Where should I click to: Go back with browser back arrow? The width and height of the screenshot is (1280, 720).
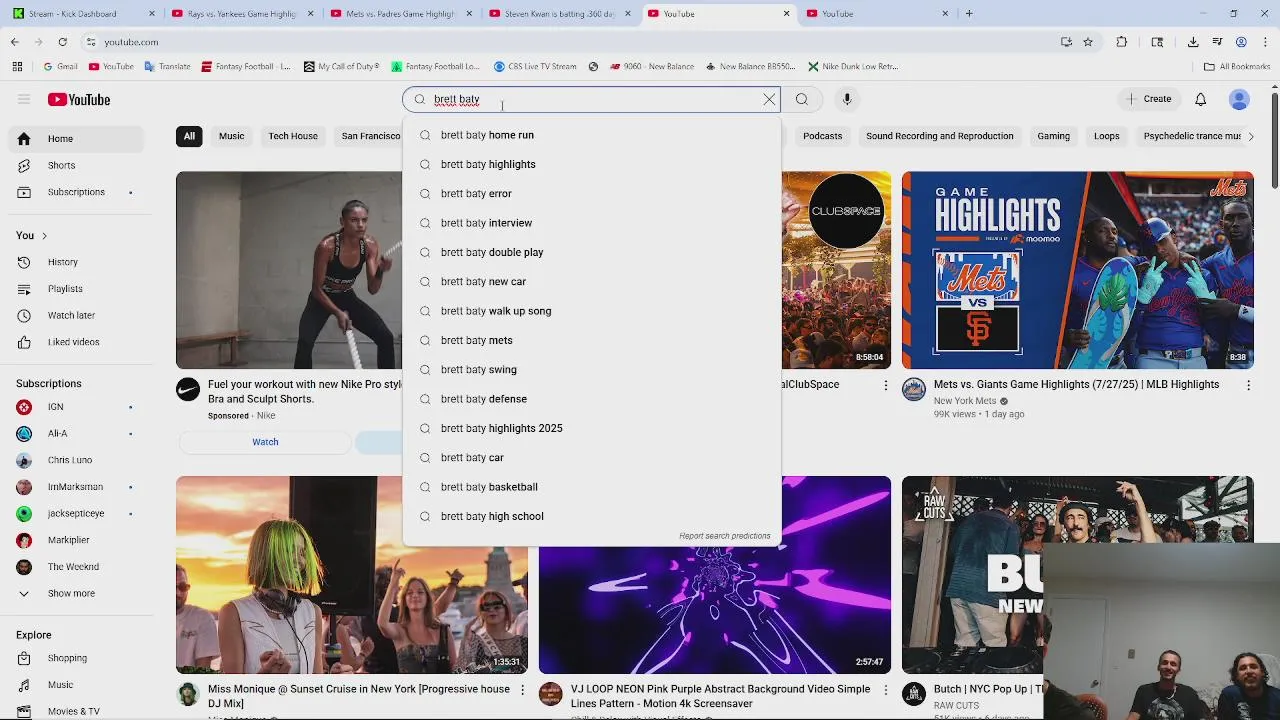15,42
